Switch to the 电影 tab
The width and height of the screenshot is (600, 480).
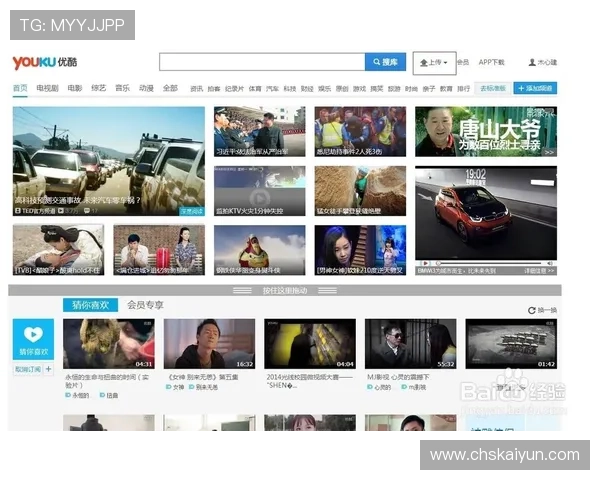(75, 88)
